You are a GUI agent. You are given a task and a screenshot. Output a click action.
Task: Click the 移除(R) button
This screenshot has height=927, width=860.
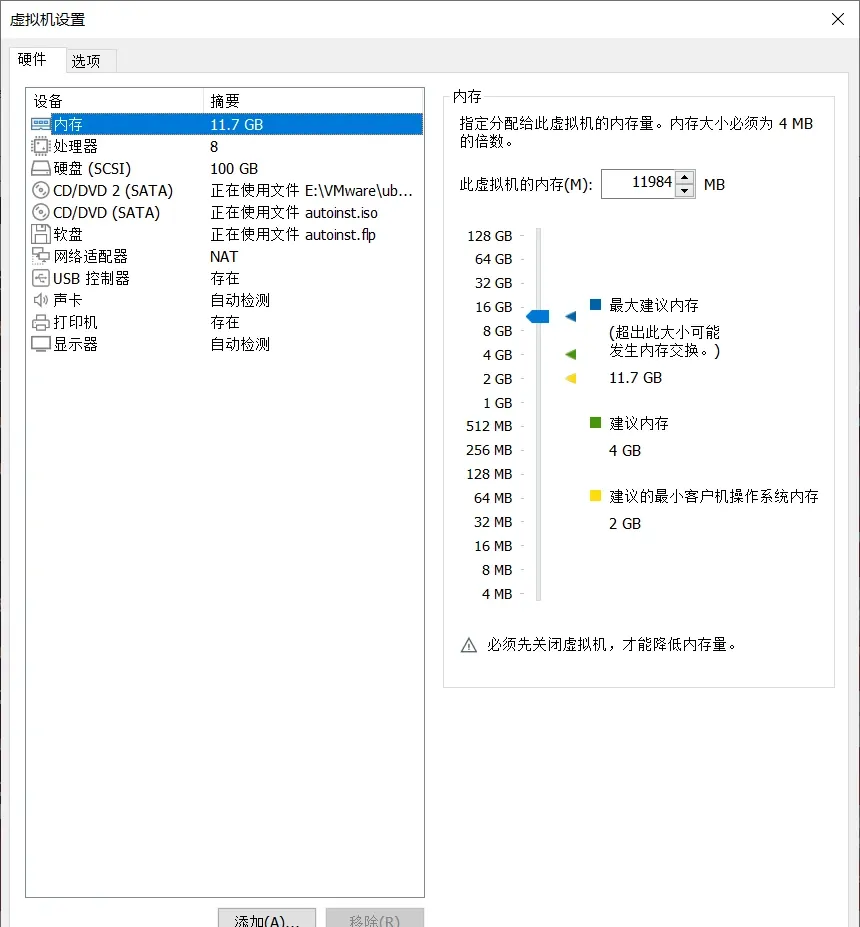coord(375,919)
